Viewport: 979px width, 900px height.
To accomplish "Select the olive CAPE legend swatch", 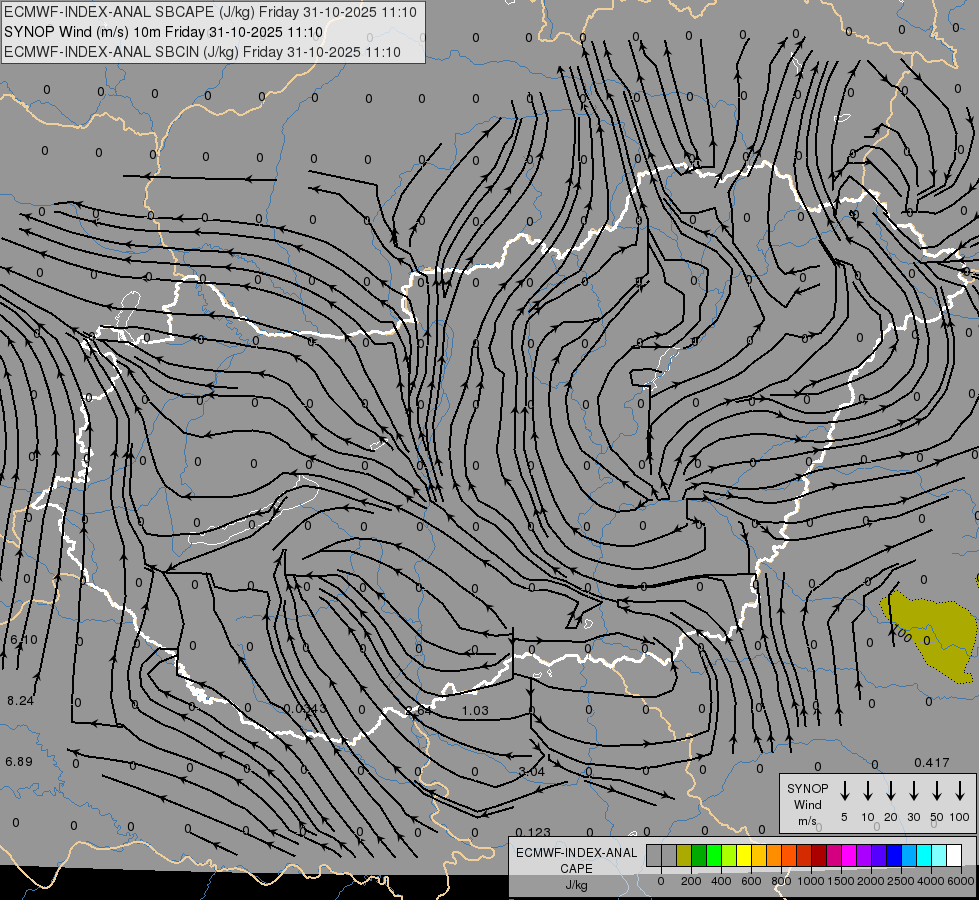I will (684, 855).
